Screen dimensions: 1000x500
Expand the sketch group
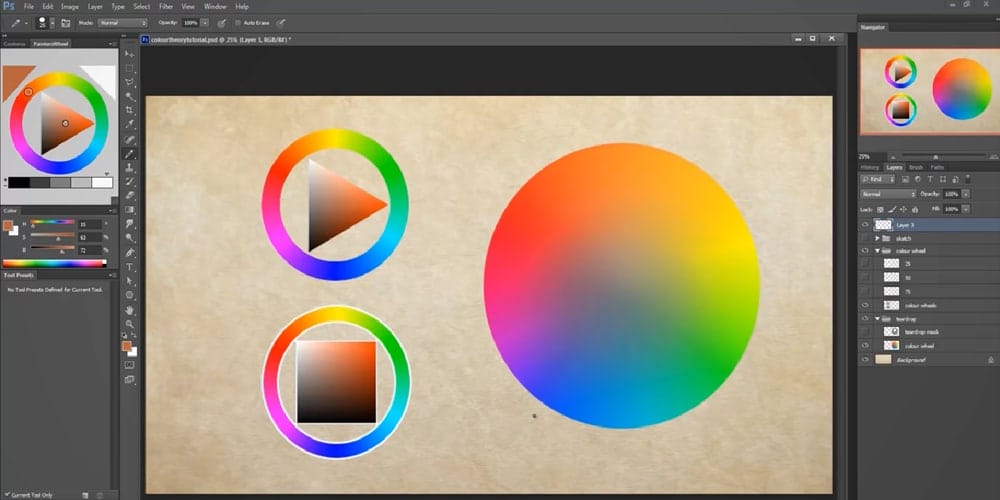click(x=878, y=238)
